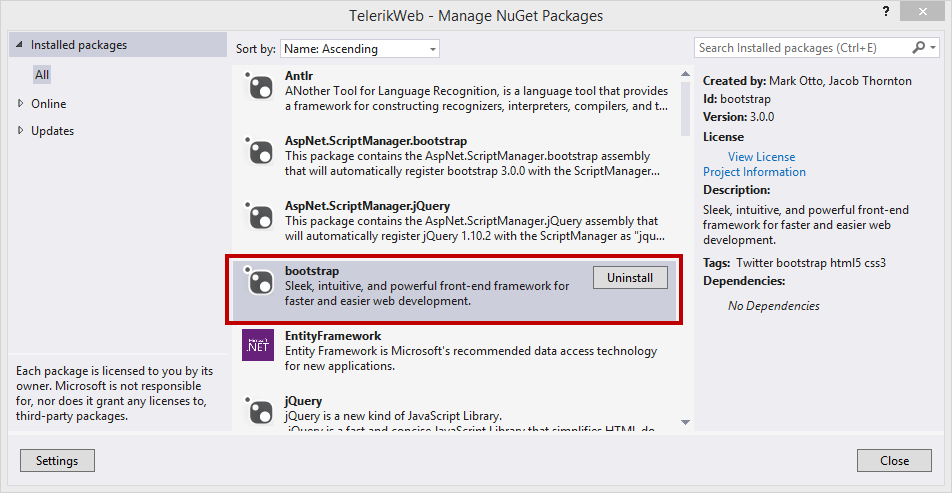Screen dimensions: 952x493
Task: Select the All category
Action: (42, 75)
